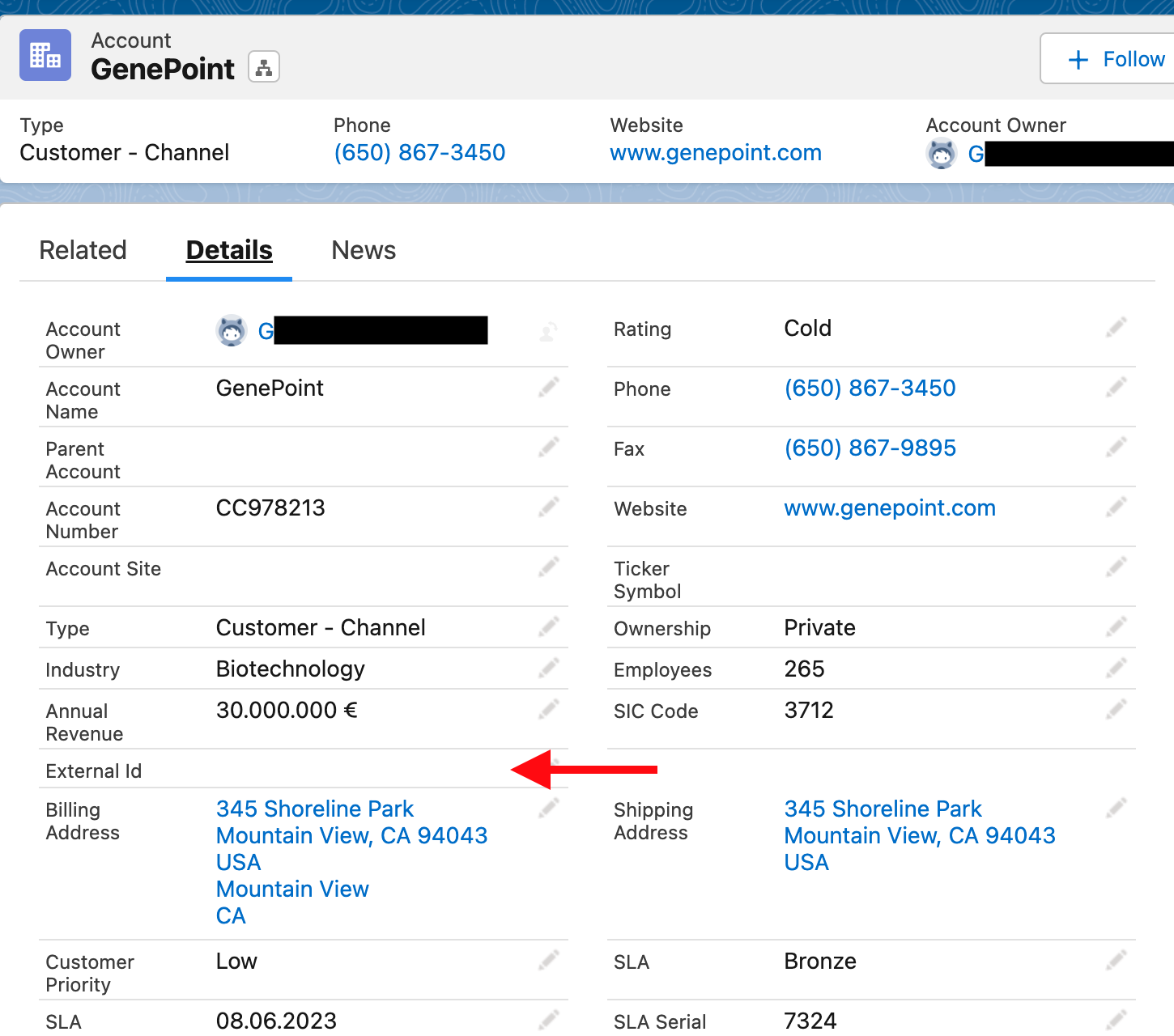Change owner using the person icon
The height and width of the screenshot is (1036, 1174).
[547, 330]
